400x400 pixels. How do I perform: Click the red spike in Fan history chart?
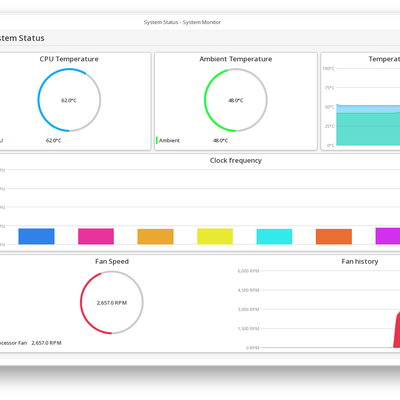397,331
